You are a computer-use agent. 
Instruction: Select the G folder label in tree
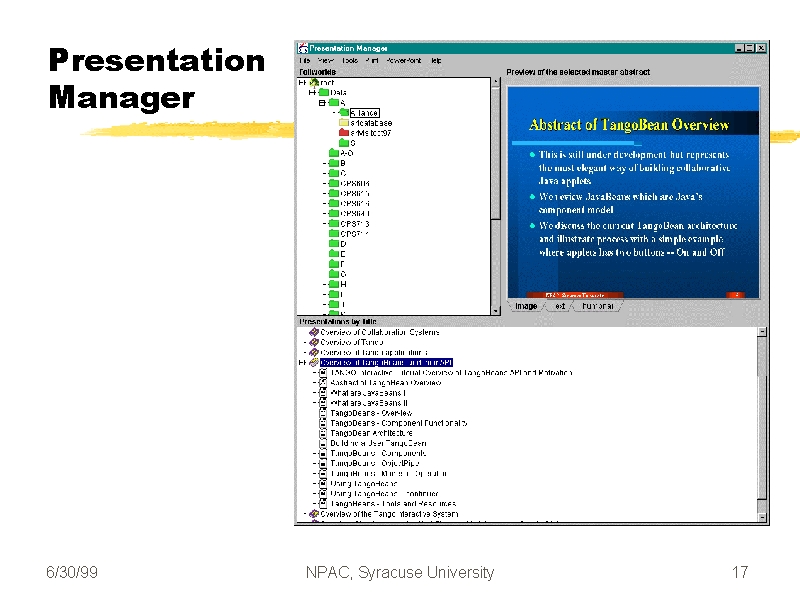(x=343, y=274)
